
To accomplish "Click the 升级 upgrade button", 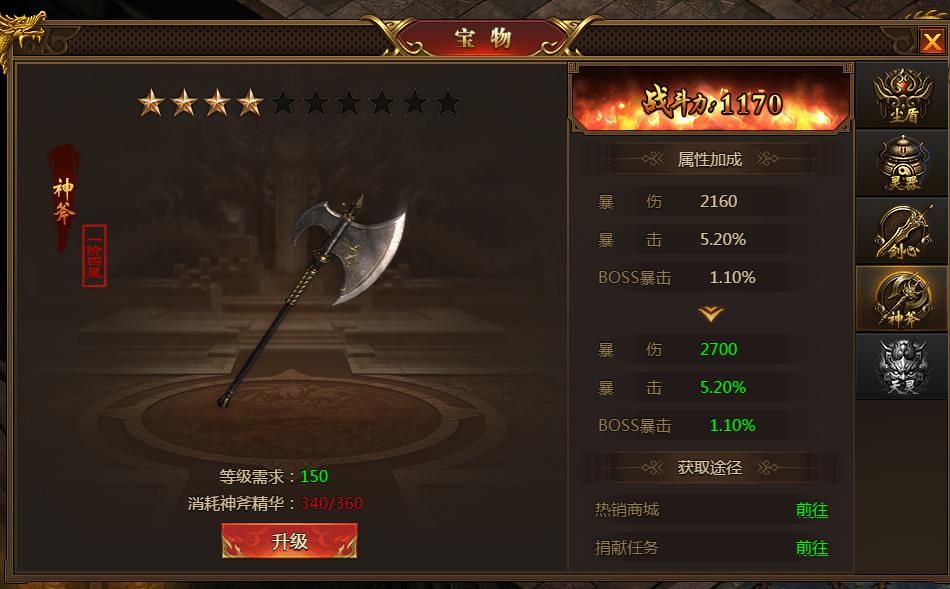I will click(x=289, y=541).
